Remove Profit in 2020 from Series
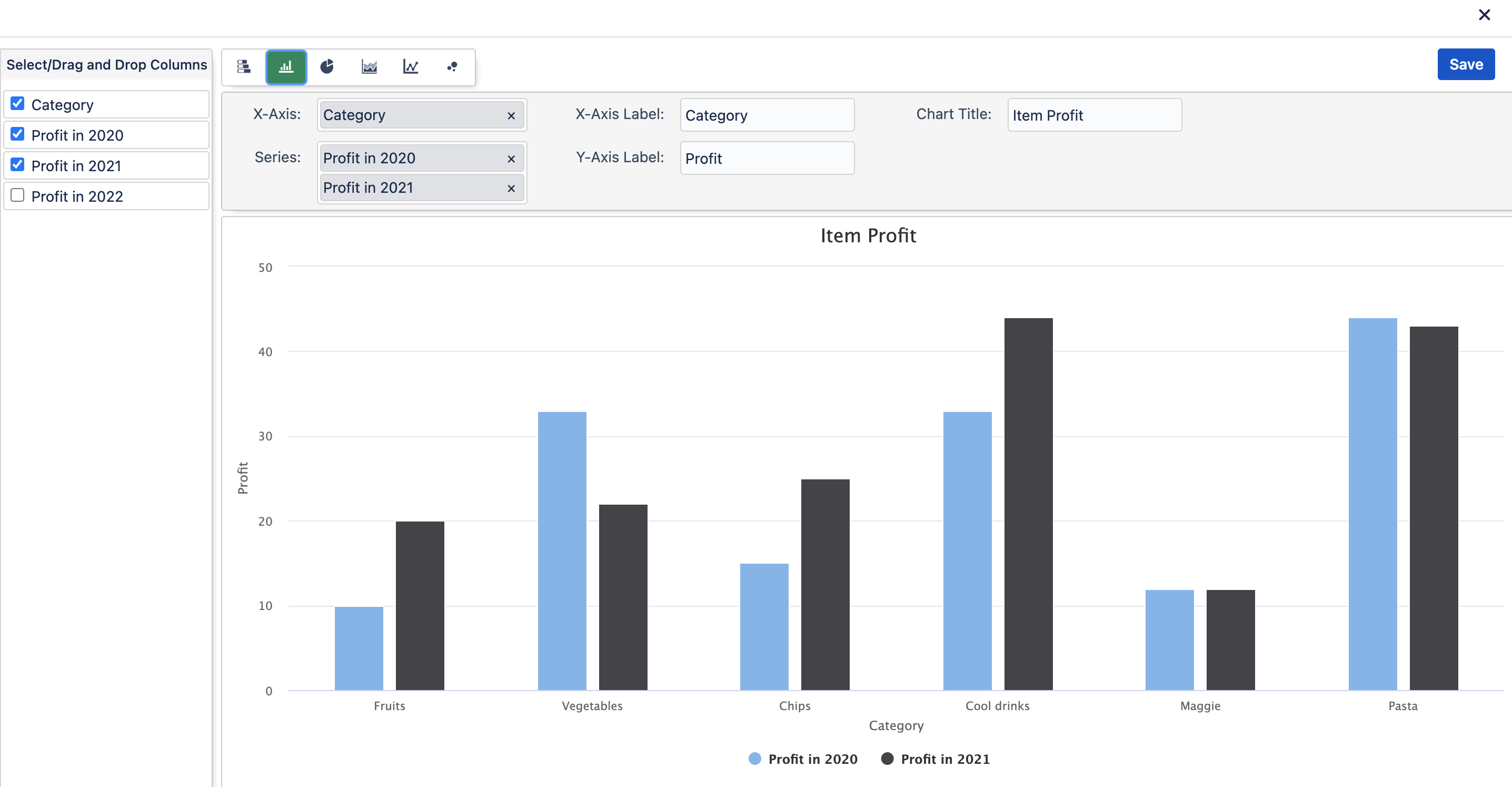 click(511, 159)
